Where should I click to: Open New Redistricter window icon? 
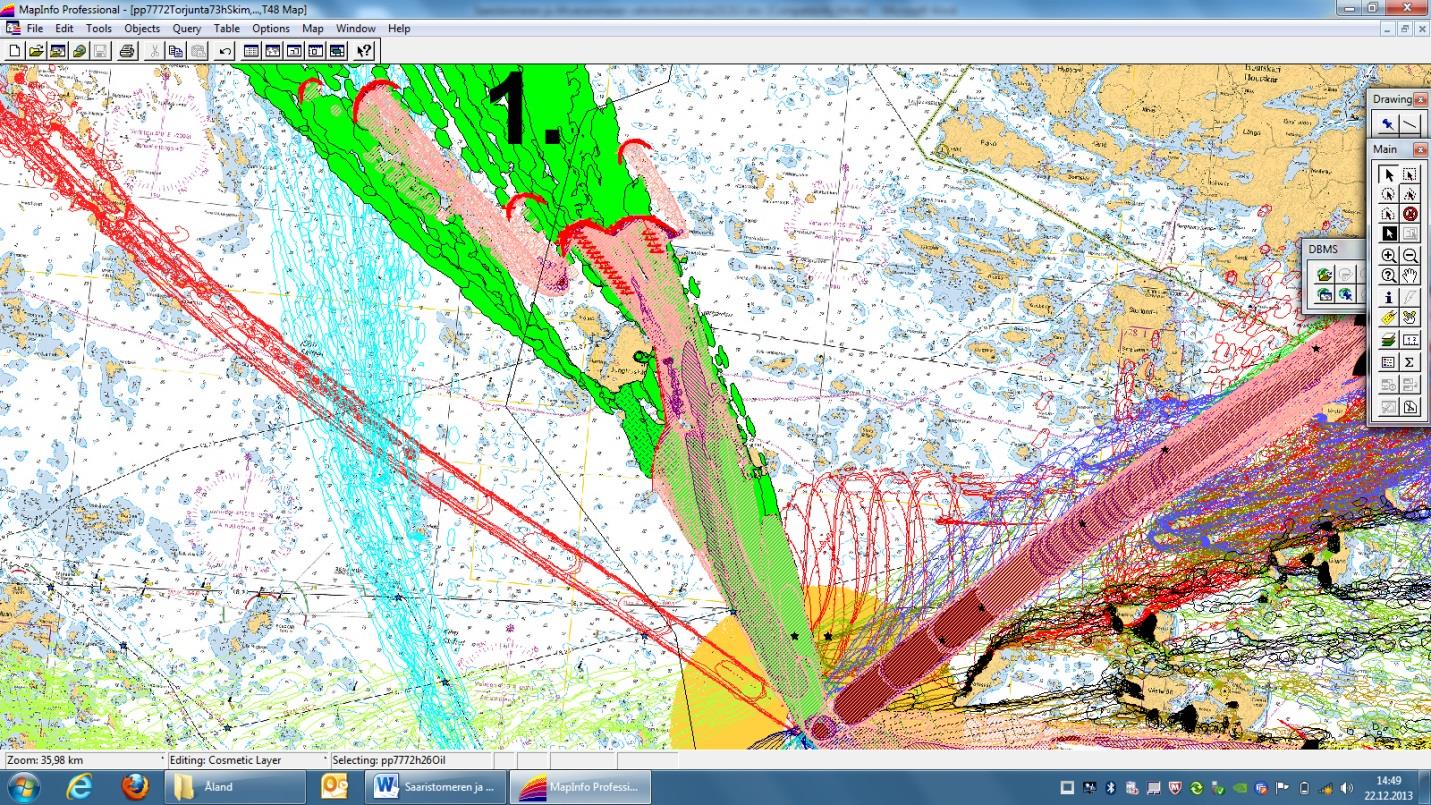tap(337, 51)
